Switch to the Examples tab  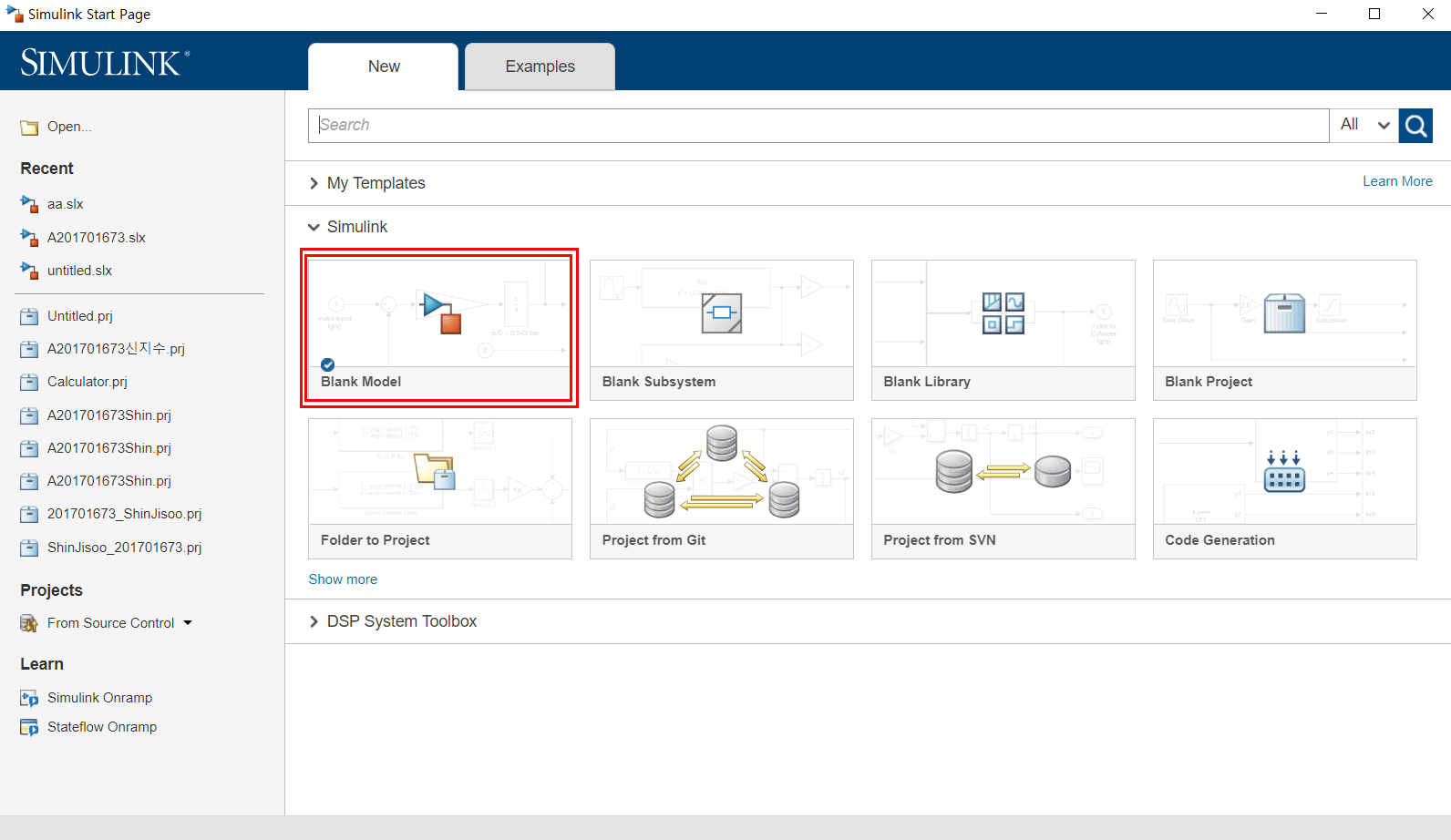point(540,67)
